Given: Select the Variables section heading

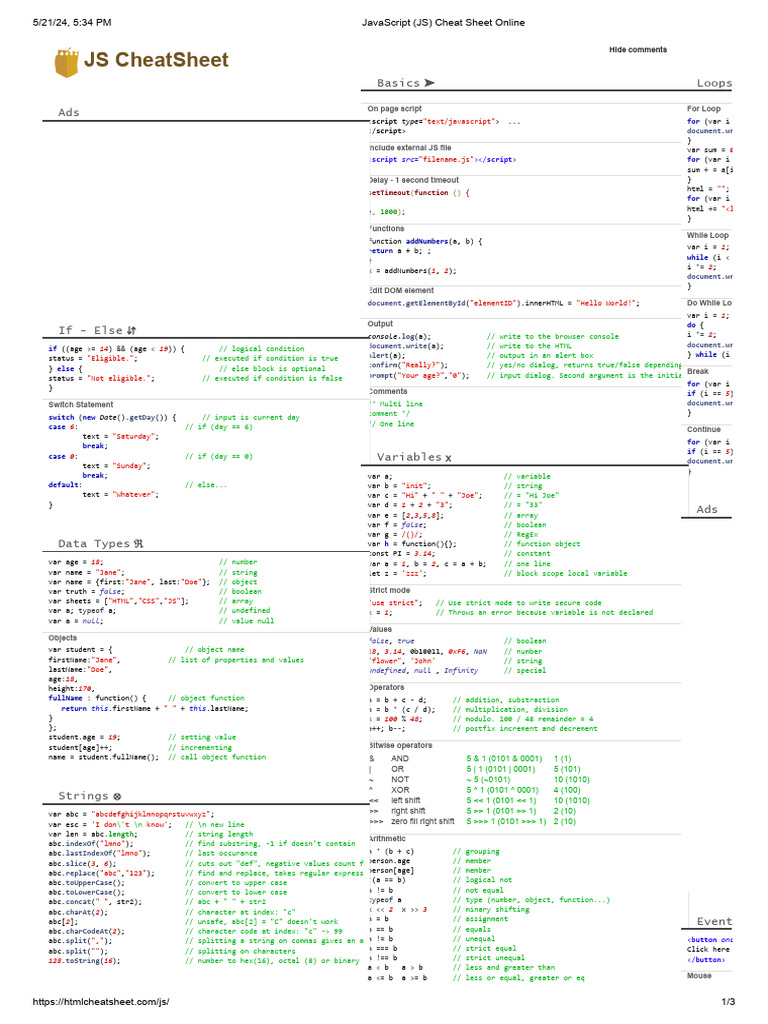Looking at the screenshot, I should 409,457.
